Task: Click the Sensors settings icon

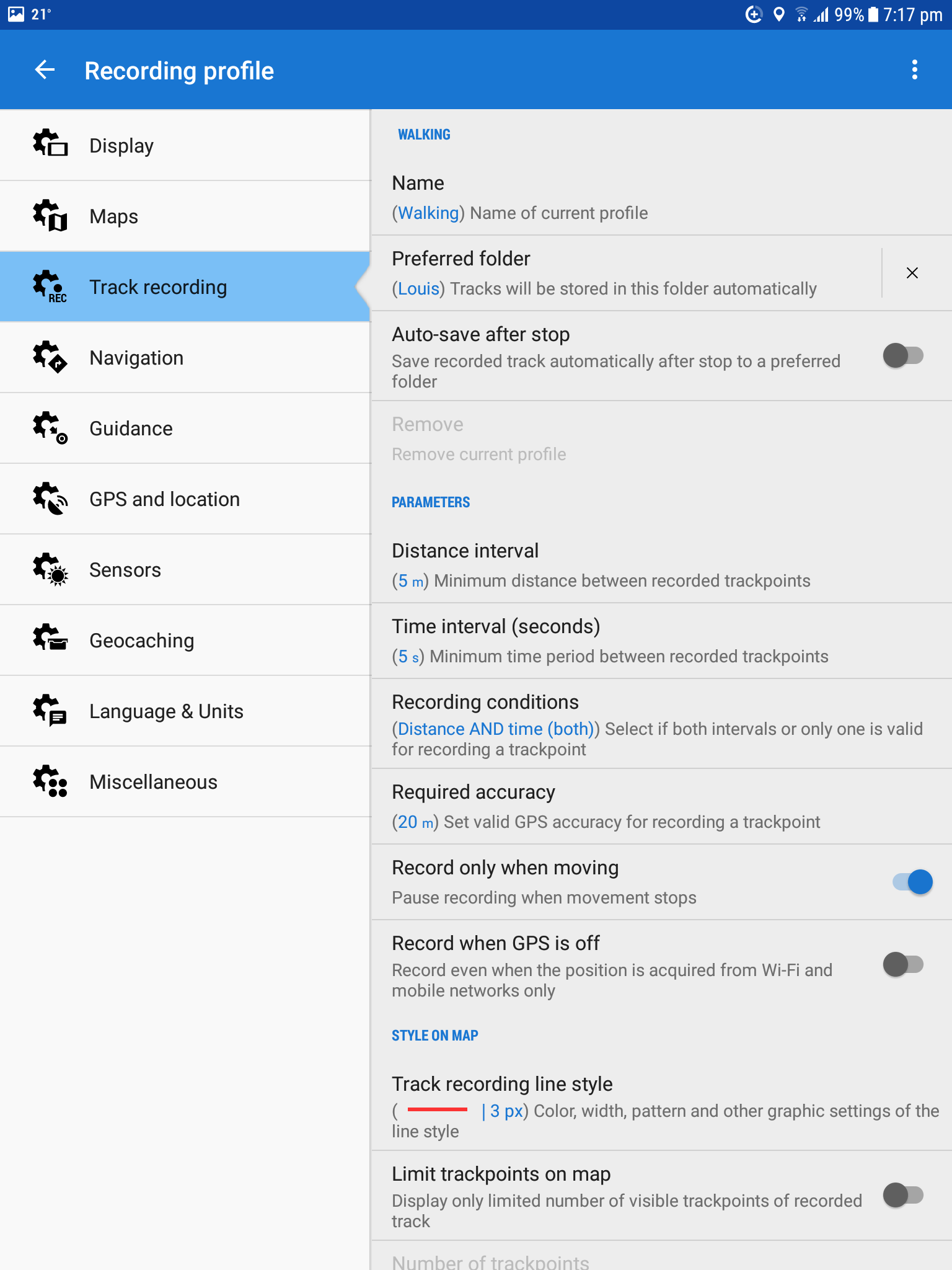Action: tap(50, 569)
